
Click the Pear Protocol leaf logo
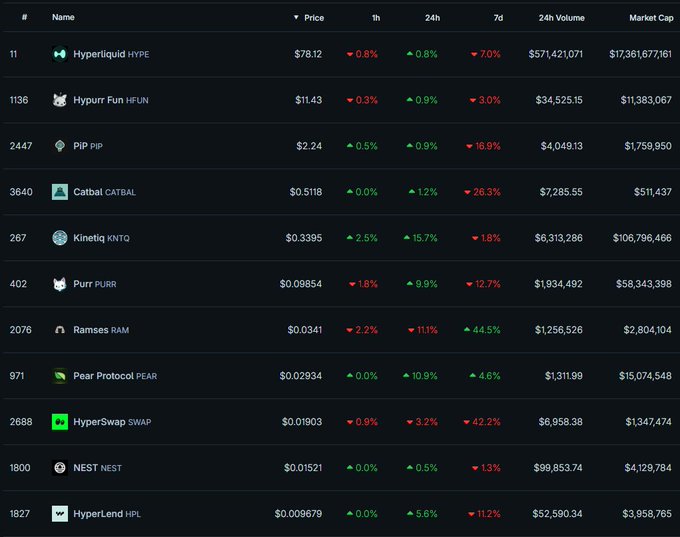pos(60,376)
